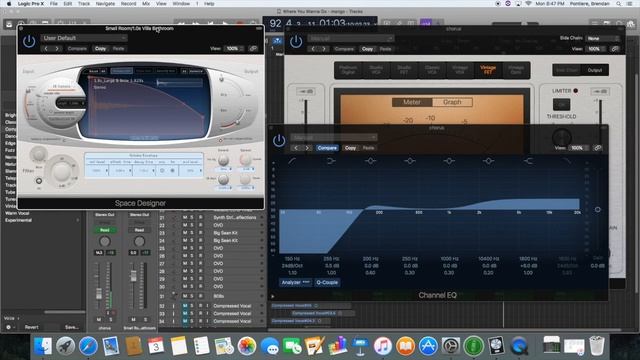
Task: Open Channel EQ preset dropdown
Action: click(x=334, y=138)
